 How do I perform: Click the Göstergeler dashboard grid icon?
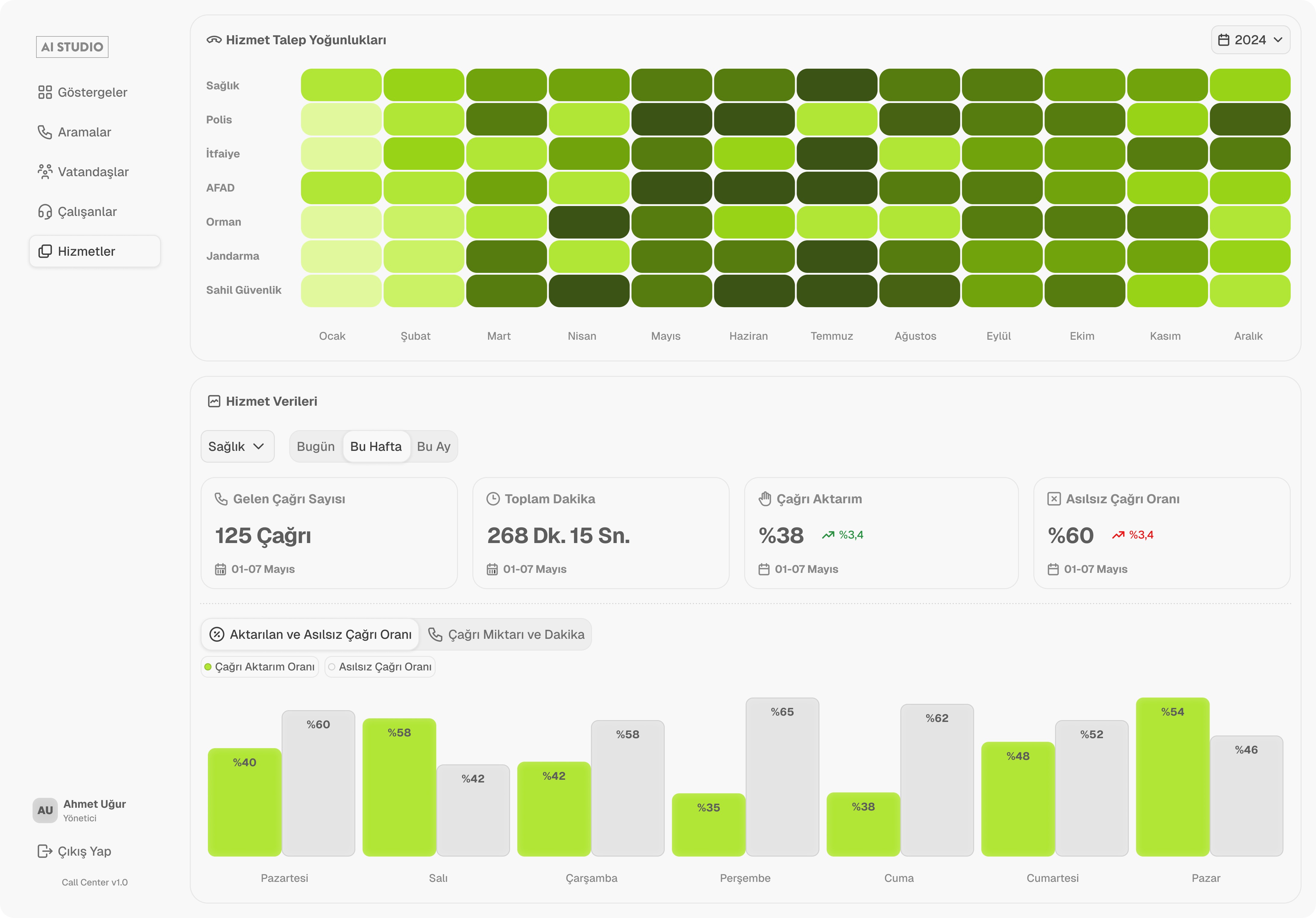pos(45,92)
